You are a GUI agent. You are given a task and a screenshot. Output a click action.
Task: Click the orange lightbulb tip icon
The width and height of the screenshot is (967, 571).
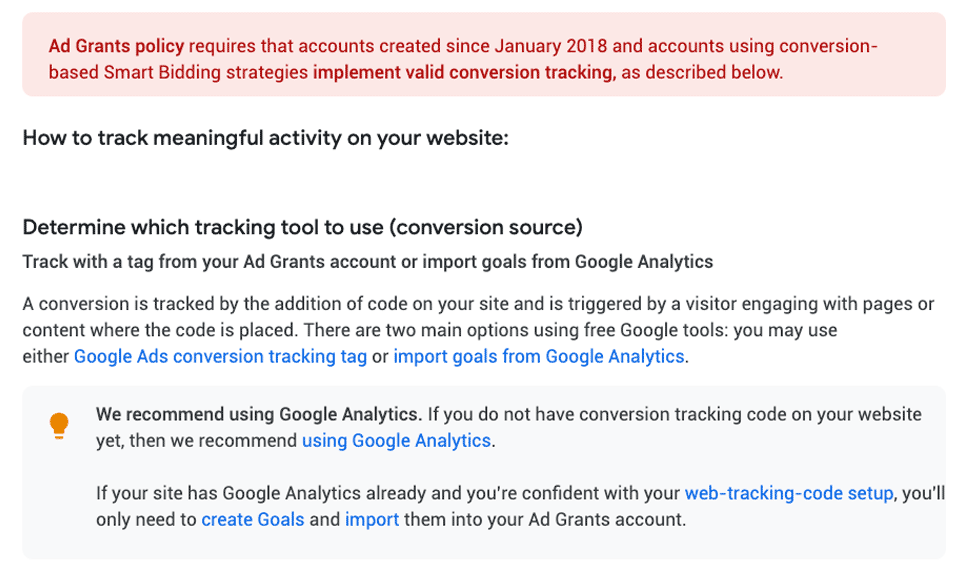[59, 426]
